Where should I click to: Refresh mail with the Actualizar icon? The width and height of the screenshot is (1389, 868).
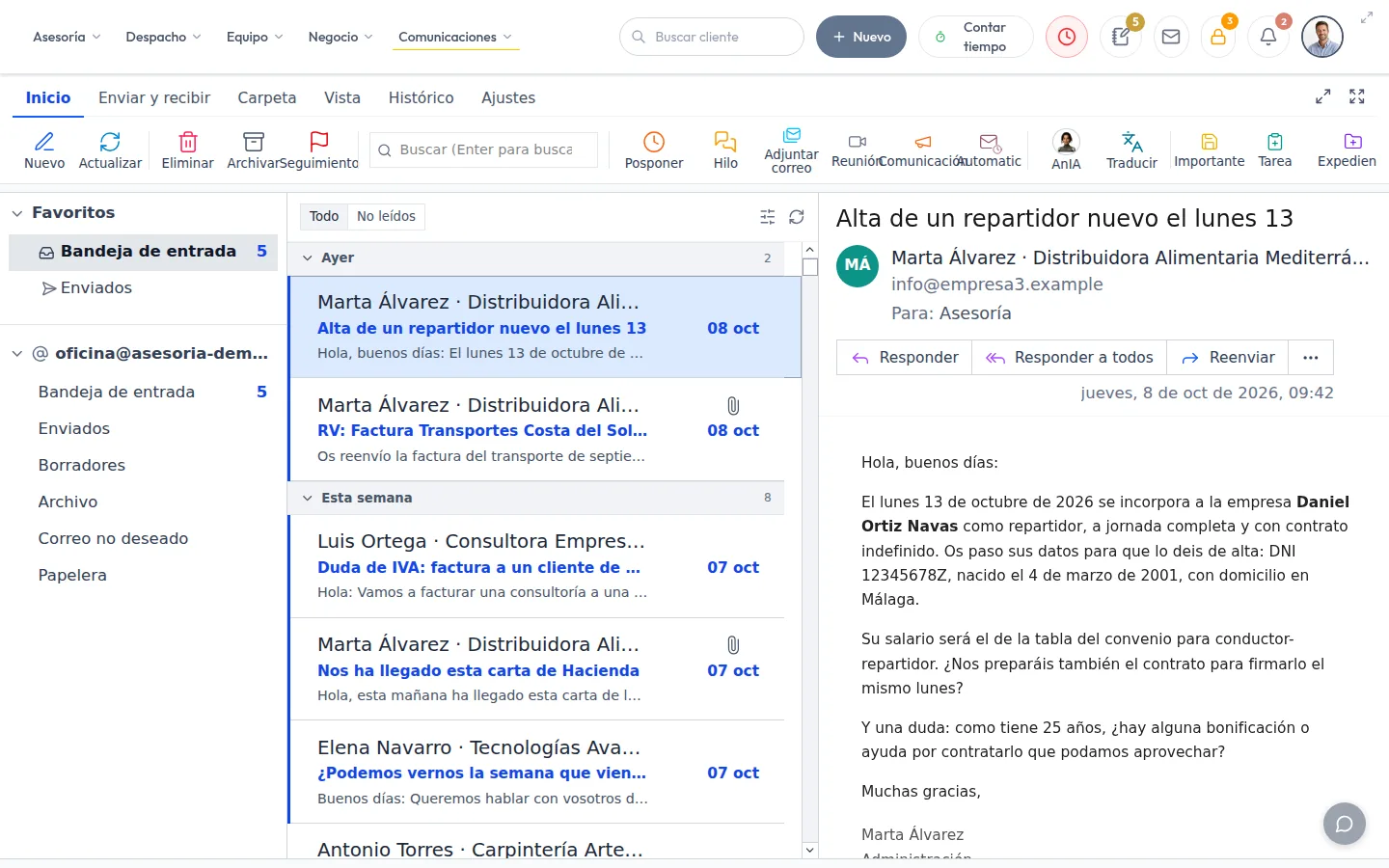pos(110,142)
